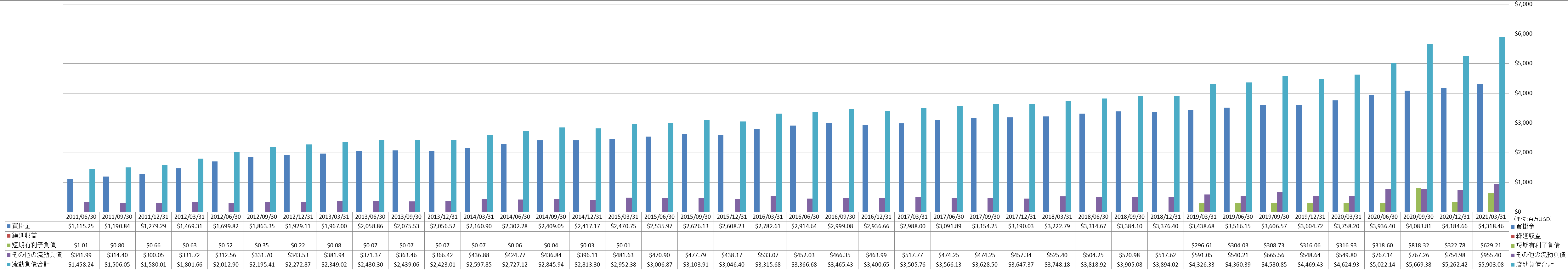
Task: Click the 2021/03/31 date header
Action: [1491, 217]
